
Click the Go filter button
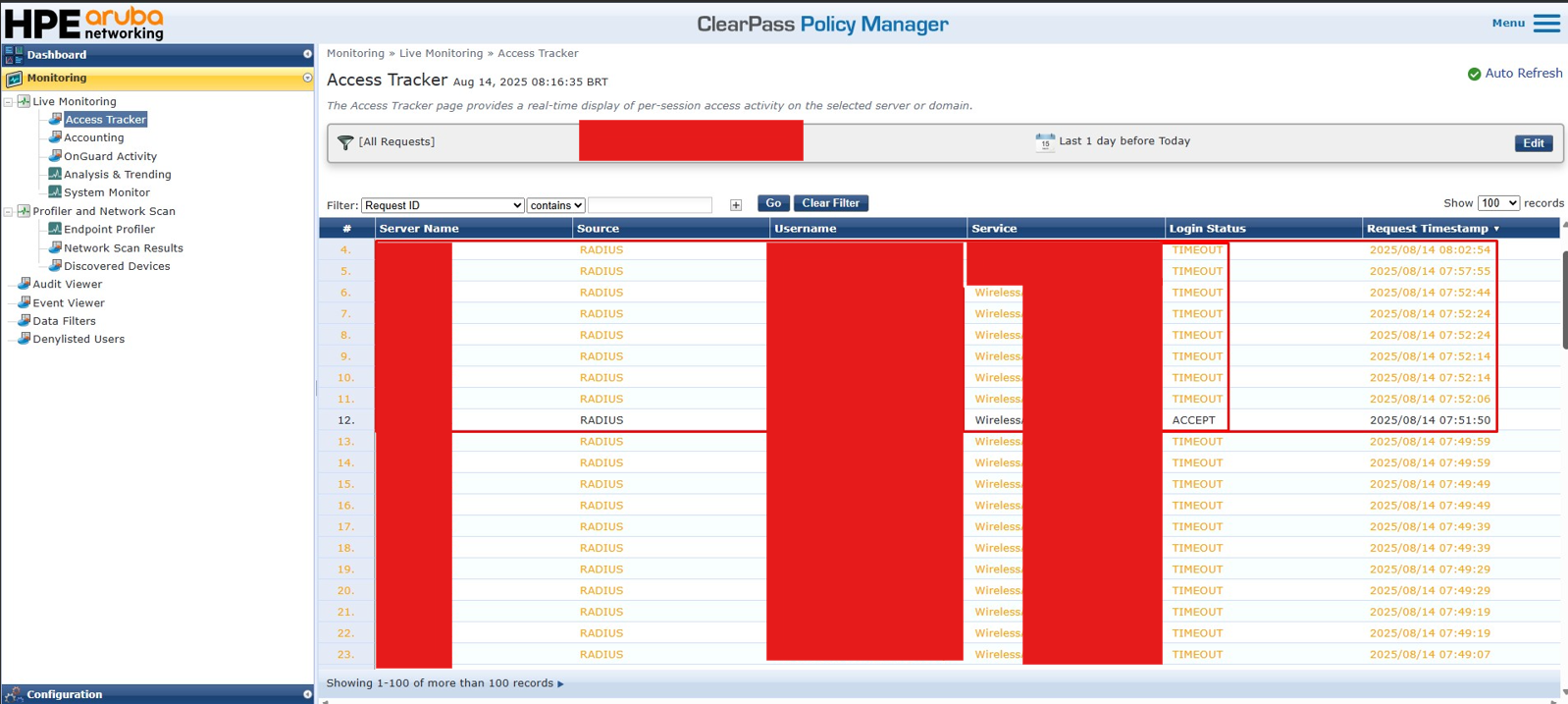coord(773,203)
